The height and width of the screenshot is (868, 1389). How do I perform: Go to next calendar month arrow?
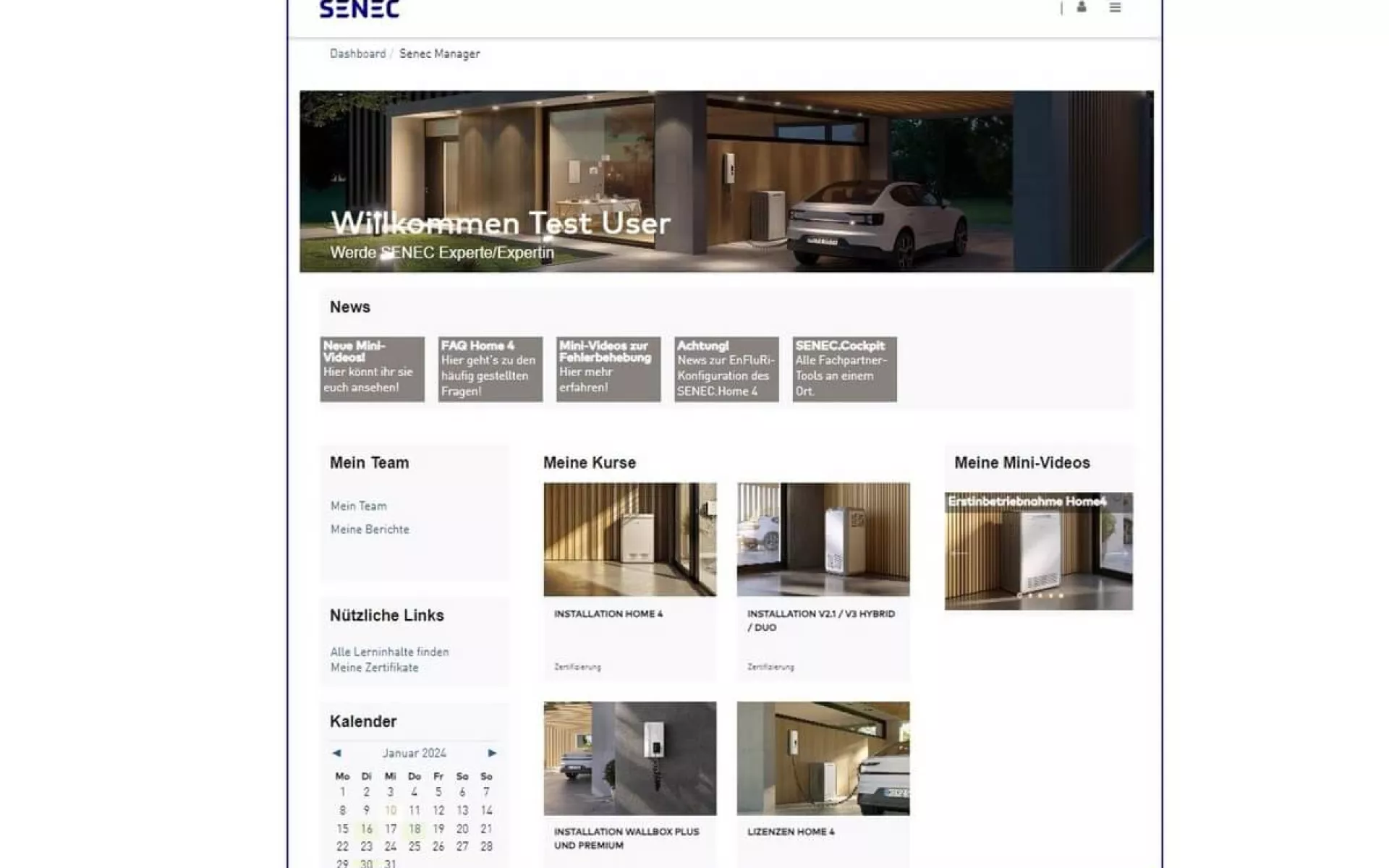(x=492, y=753)
